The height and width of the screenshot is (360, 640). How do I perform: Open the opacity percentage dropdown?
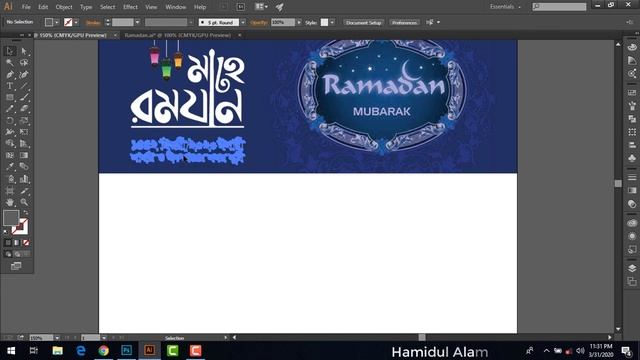pyautogui.click(x=299, y=22)
